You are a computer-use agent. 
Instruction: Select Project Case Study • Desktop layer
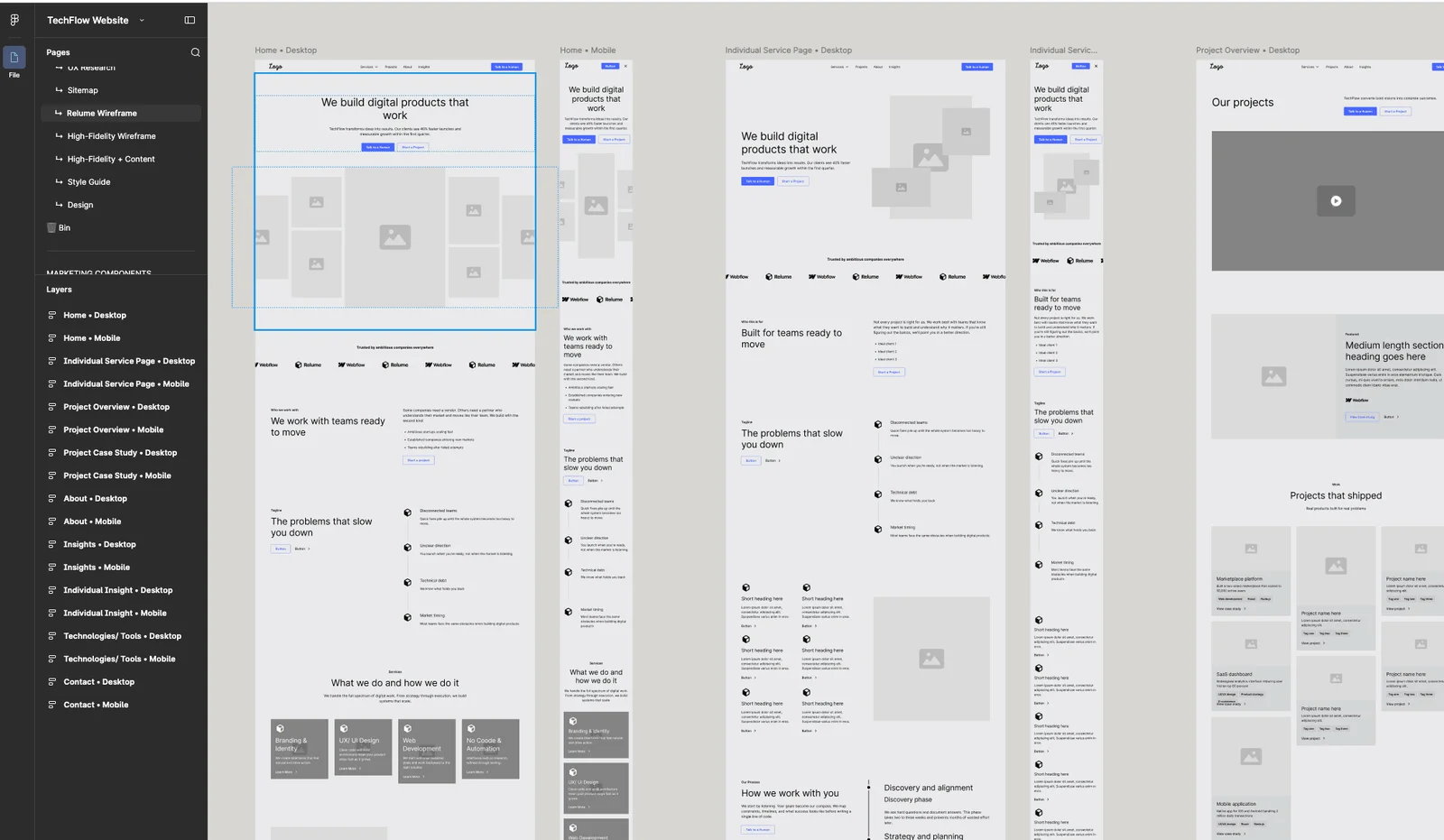click(121, 453)
